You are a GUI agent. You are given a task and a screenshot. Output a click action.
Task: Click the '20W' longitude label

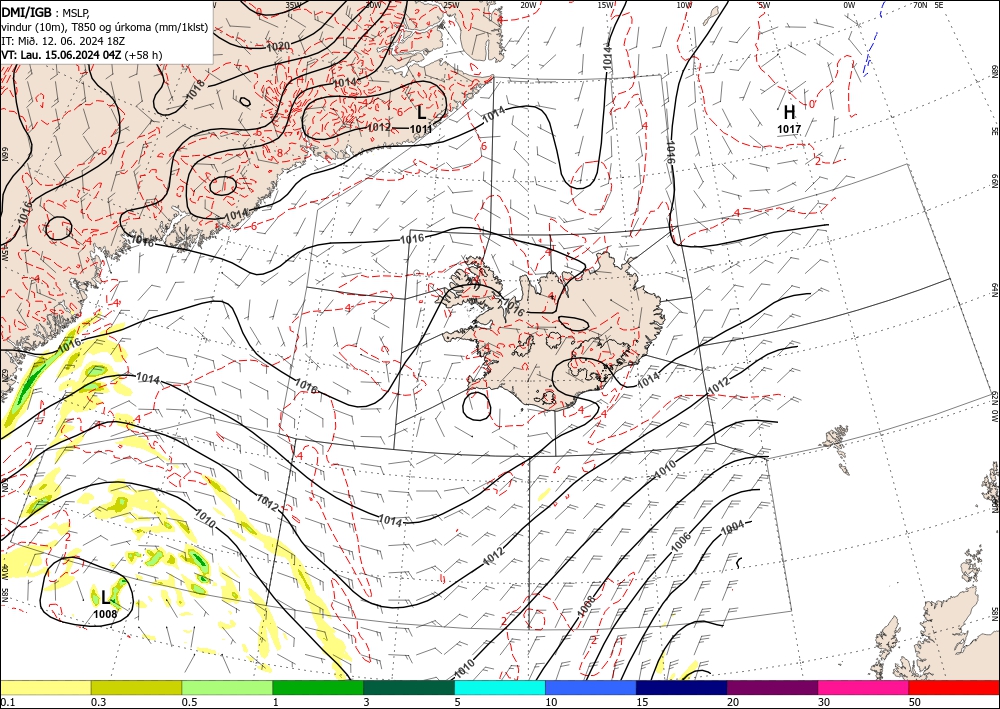(x=527, y=5)
